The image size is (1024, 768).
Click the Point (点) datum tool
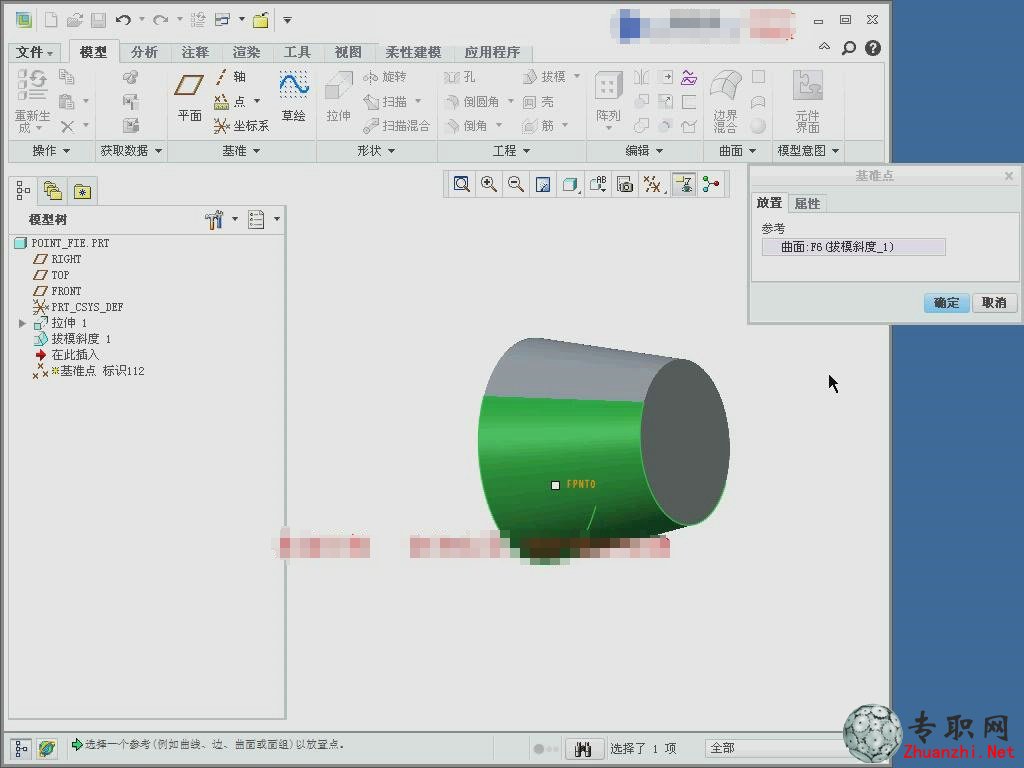232,101
